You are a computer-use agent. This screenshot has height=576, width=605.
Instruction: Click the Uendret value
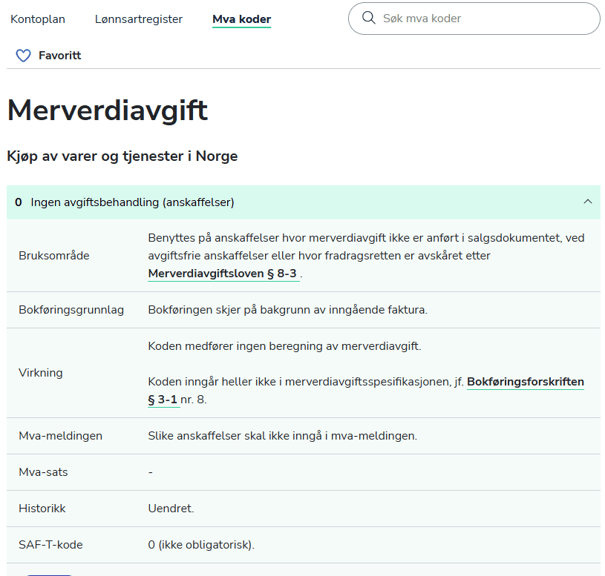tap(171, 508)
